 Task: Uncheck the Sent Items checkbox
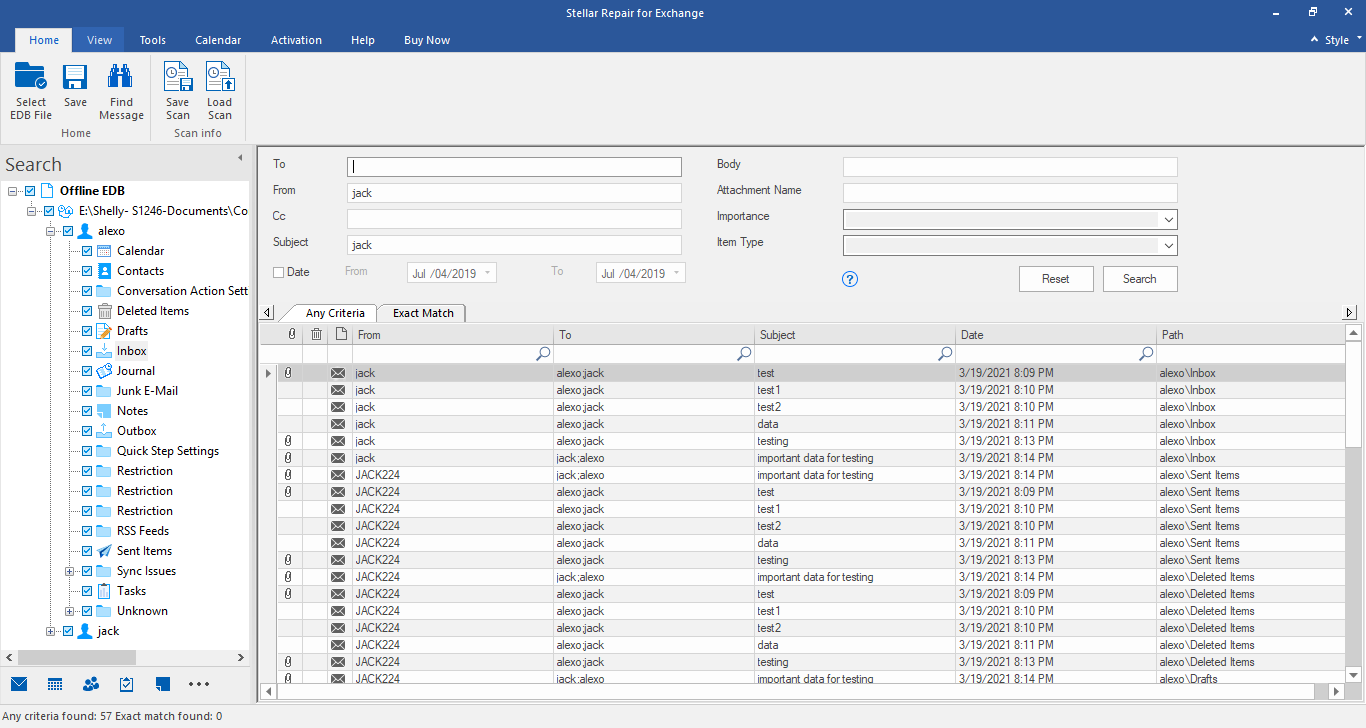click(x=87, y=551)
